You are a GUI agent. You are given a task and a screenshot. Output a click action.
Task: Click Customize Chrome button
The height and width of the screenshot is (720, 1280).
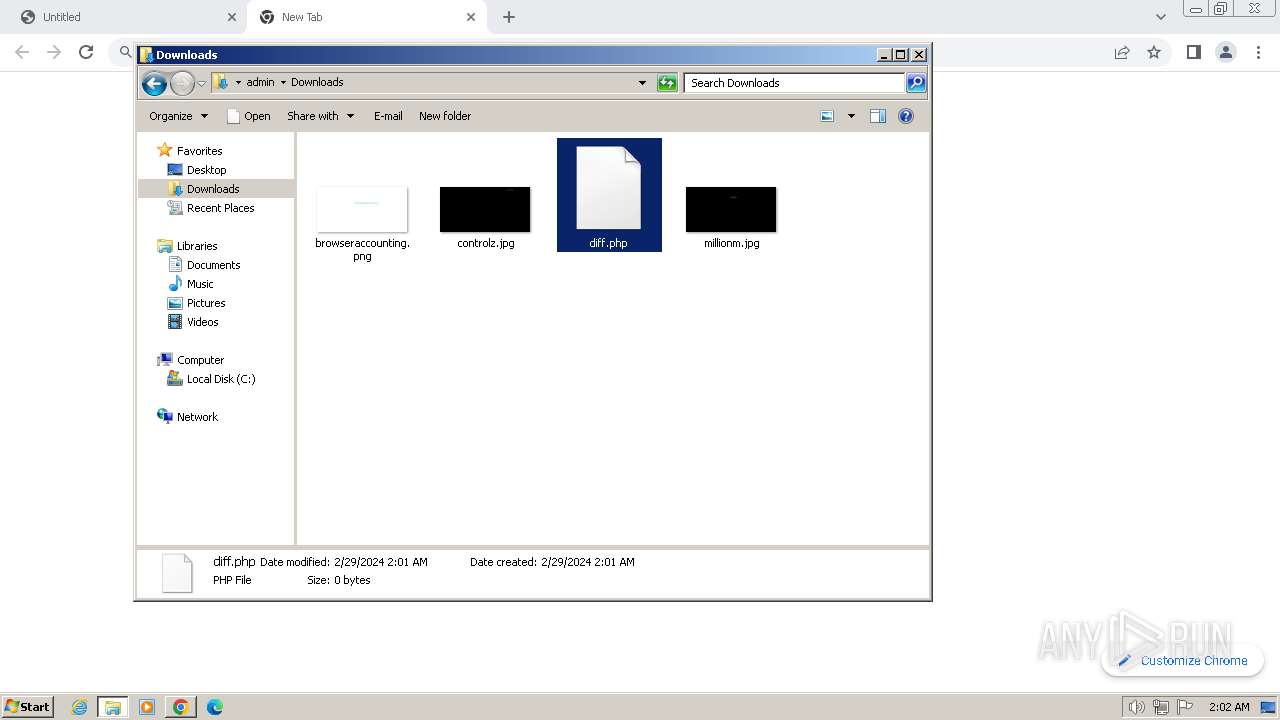(x=1182, y=660)
